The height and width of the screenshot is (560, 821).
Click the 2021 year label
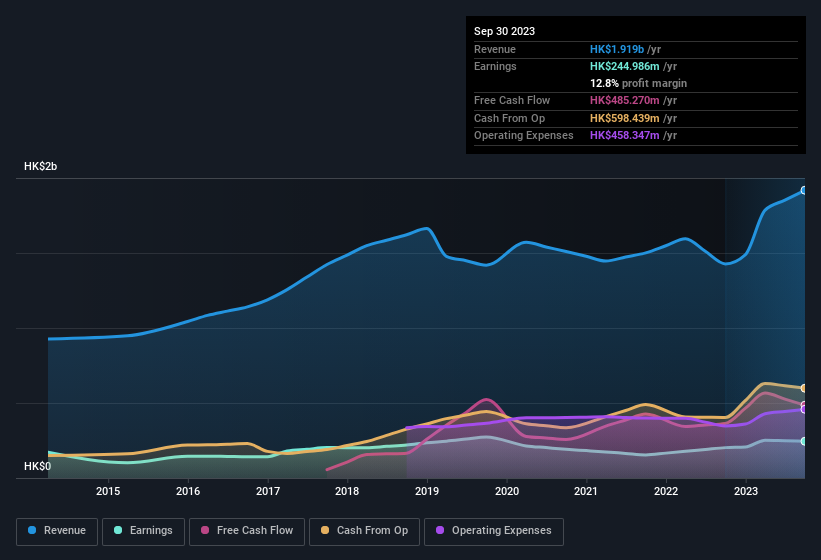click(586, 491)
